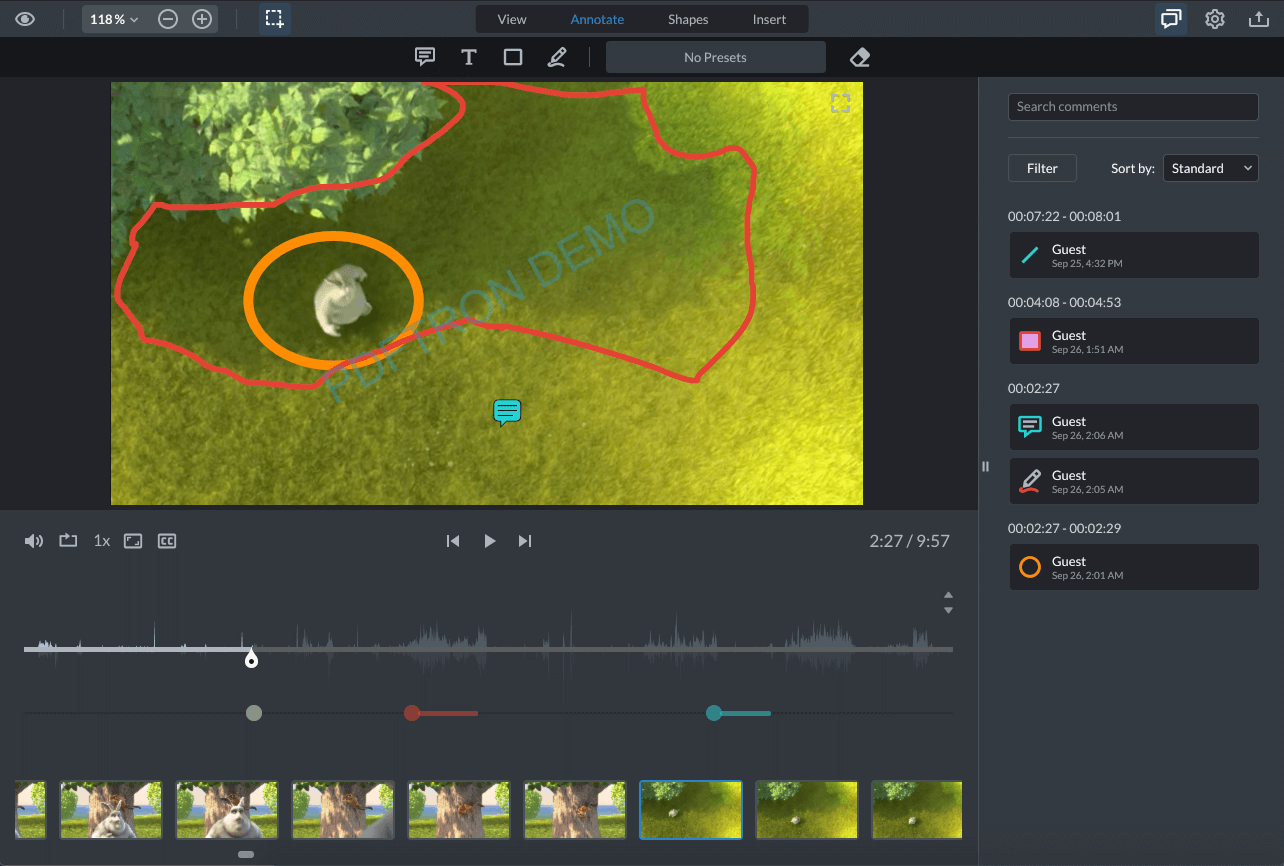The image size is (1284, 866).
Task: Toggle the loop playback icon
Action: (x=68, y=541)
